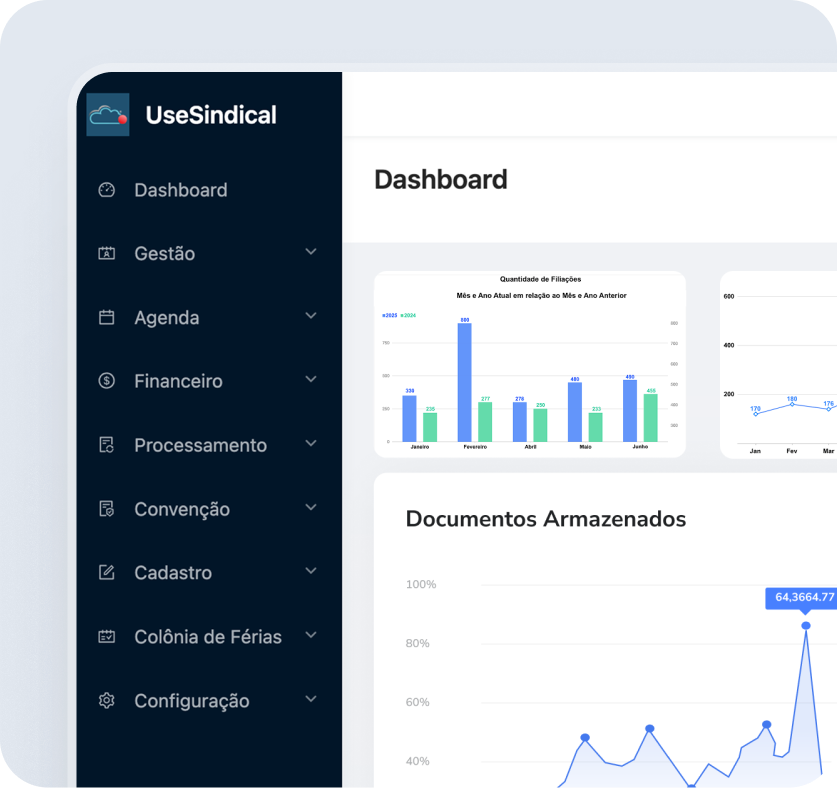Click the Maio 2025 blue bar
The height and width of the screenshot is (788, 837).
(x=575, y=412)
